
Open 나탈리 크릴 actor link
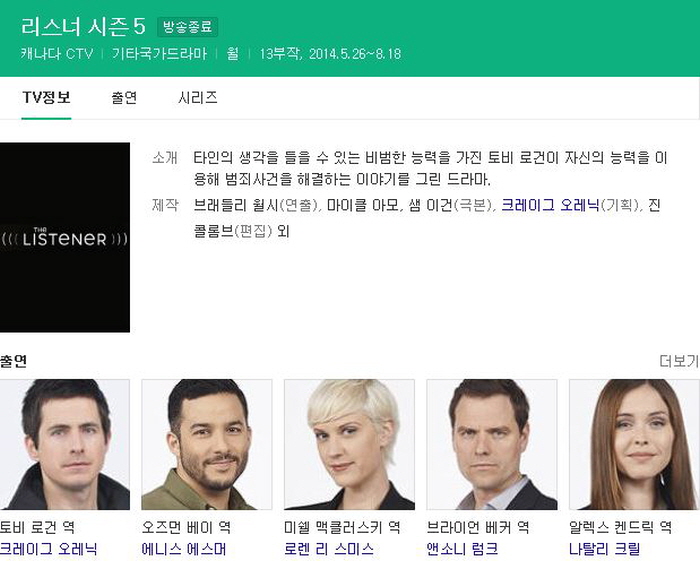pyautogui.click(x=604, y=549)
